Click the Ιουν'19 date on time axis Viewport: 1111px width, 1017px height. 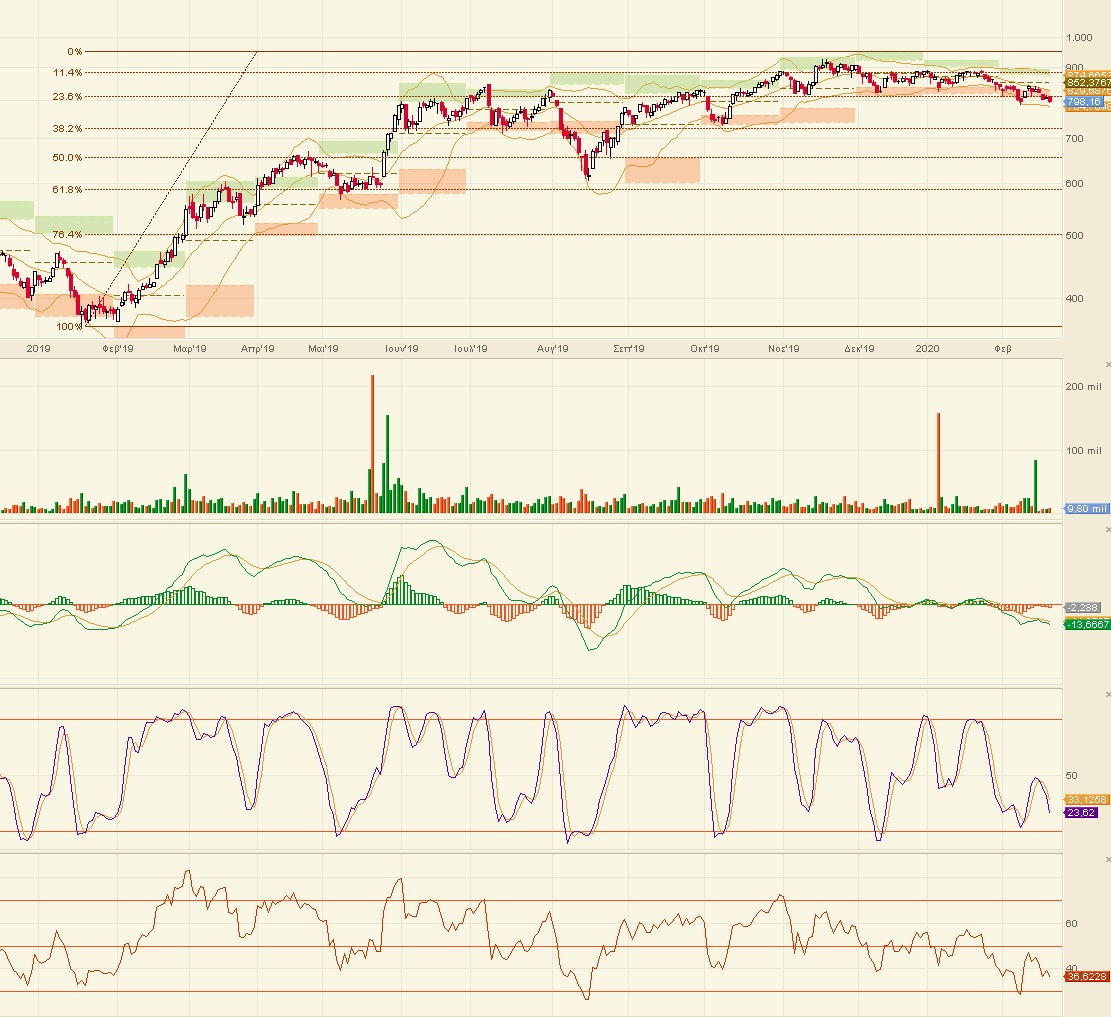tap(400, 348)
